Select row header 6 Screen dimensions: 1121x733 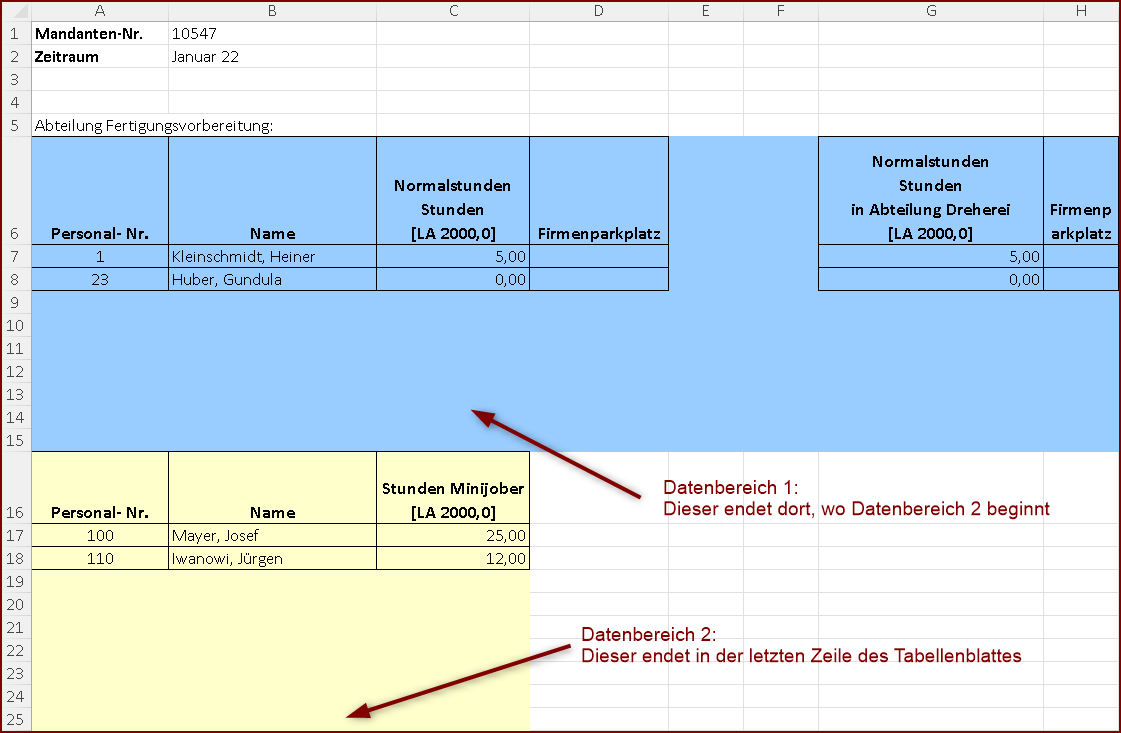(x=15, y=233)
